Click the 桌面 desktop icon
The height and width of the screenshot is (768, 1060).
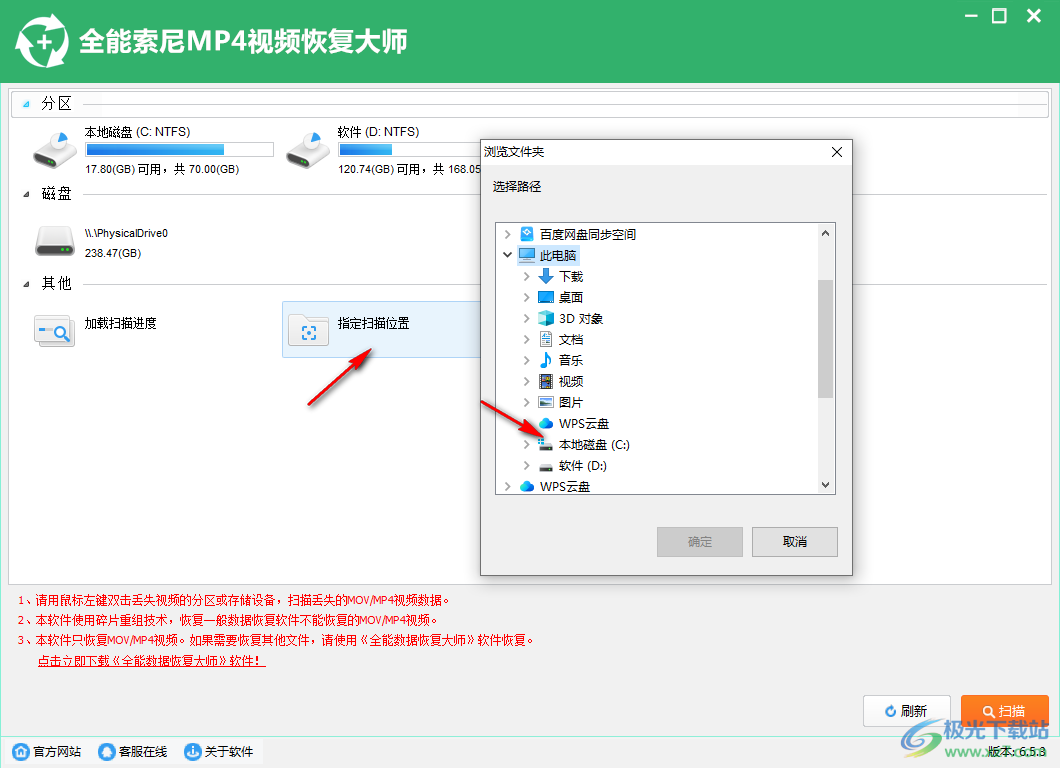click(x=546, y=297)
